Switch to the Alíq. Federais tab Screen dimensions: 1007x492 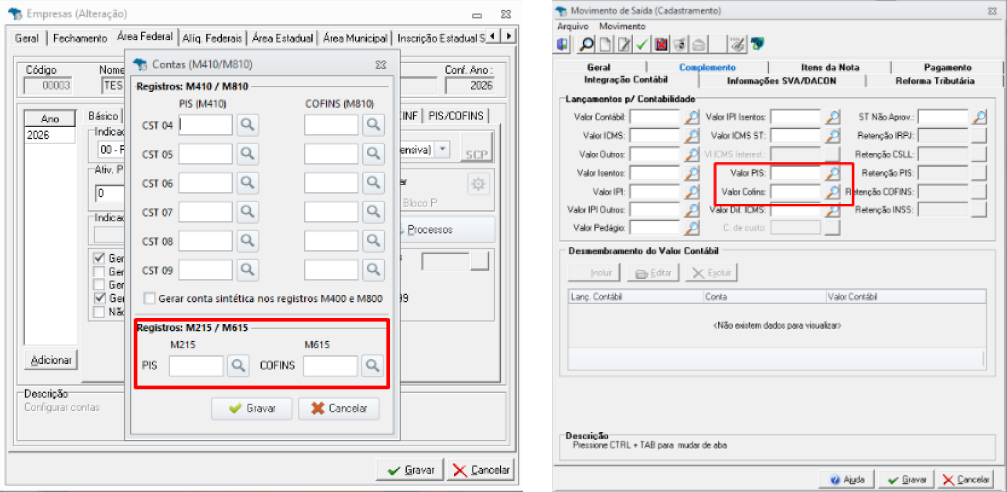point(212,38)
